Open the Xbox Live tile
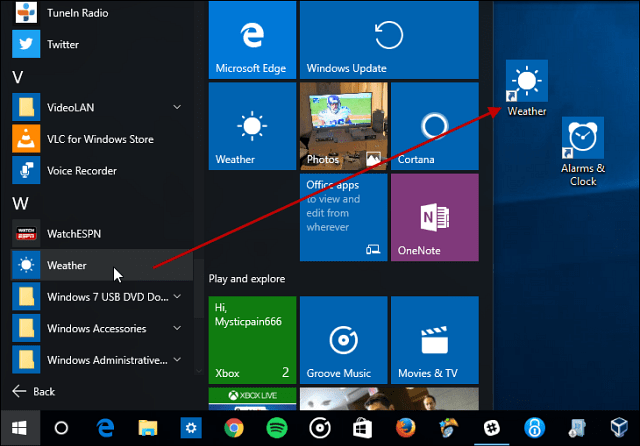This screenshot has height=446, width=640. click(x=252, y=399)
